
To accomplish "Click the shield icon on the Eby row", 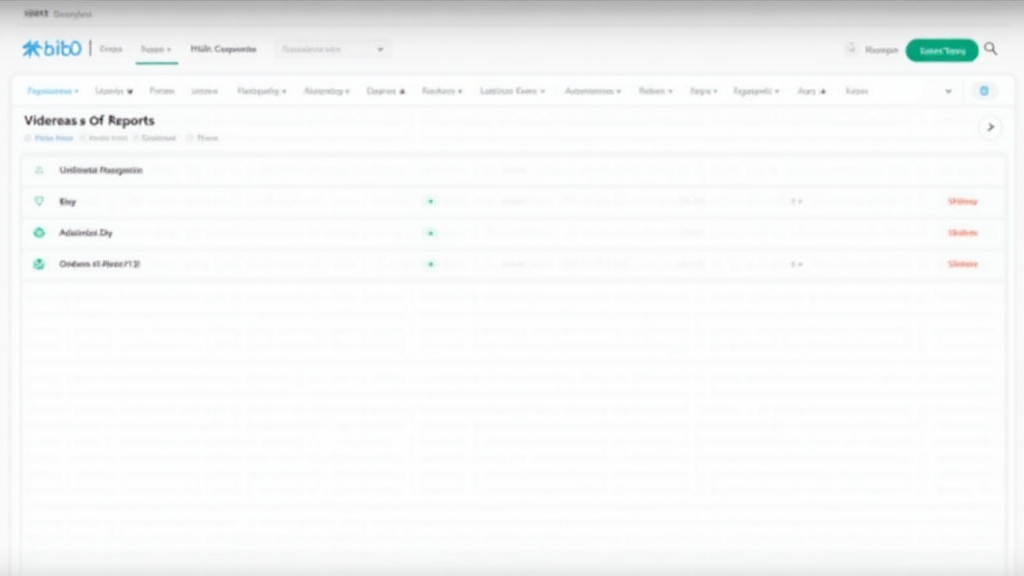I will [x=39, y=201].
